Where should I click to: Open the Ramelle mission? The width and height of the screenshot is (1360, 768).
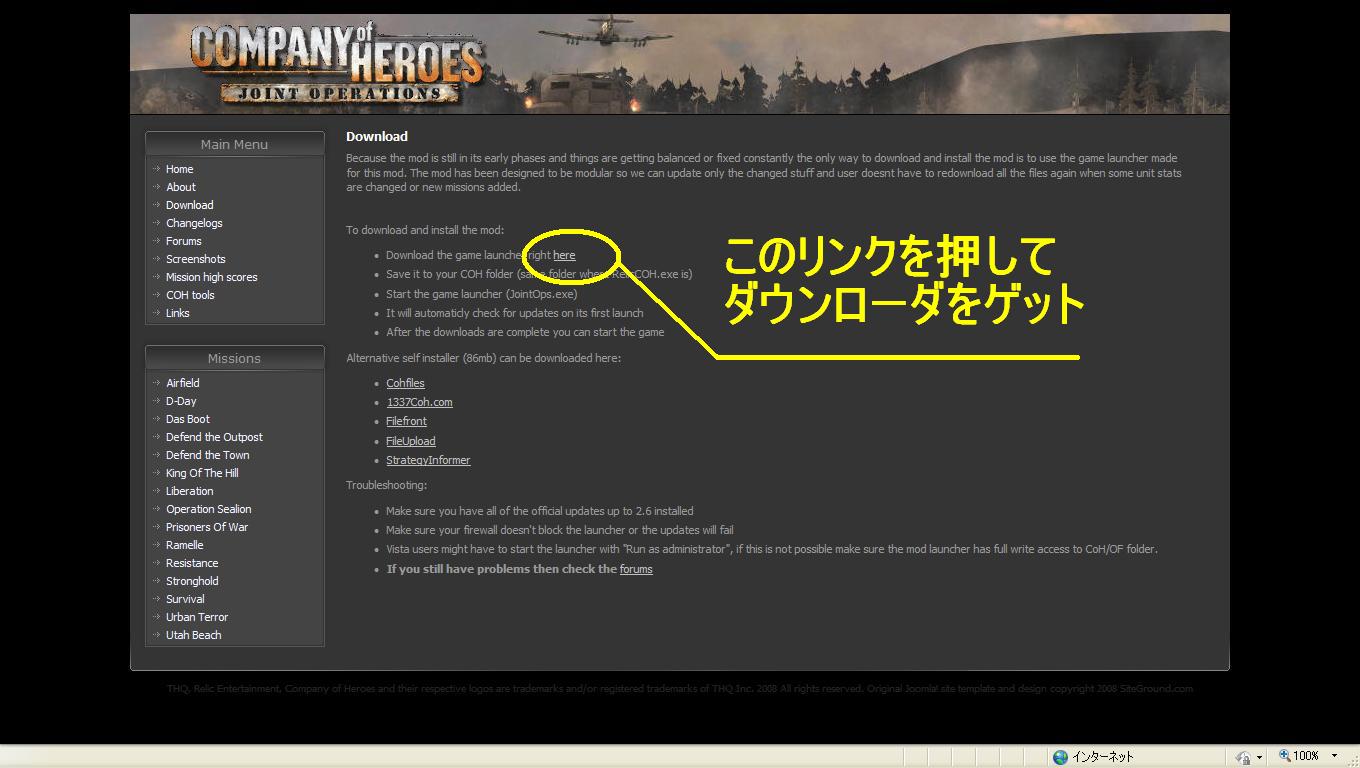pos(185,545)
